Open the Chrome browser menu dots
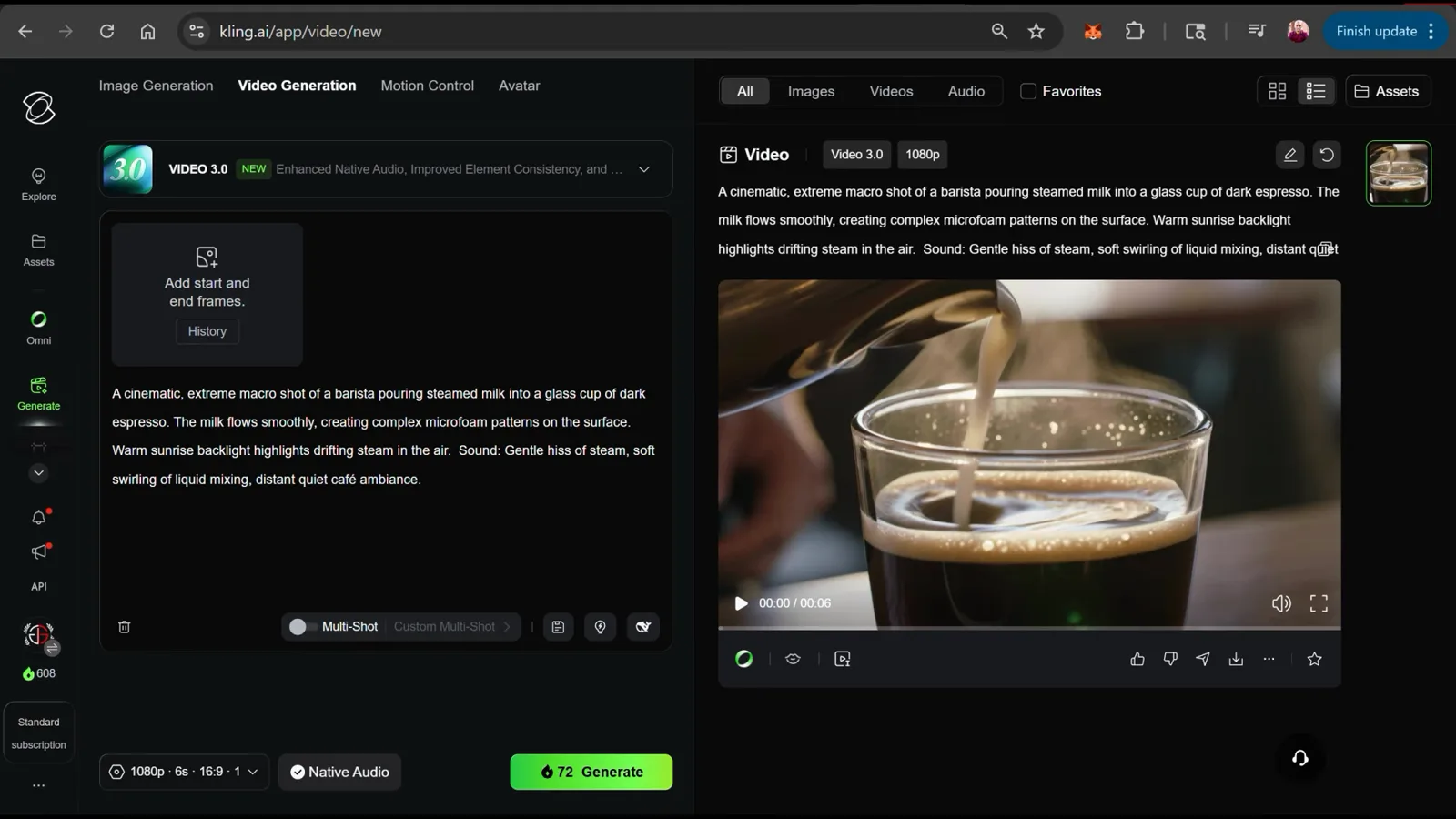 [x=1431, y=31]
